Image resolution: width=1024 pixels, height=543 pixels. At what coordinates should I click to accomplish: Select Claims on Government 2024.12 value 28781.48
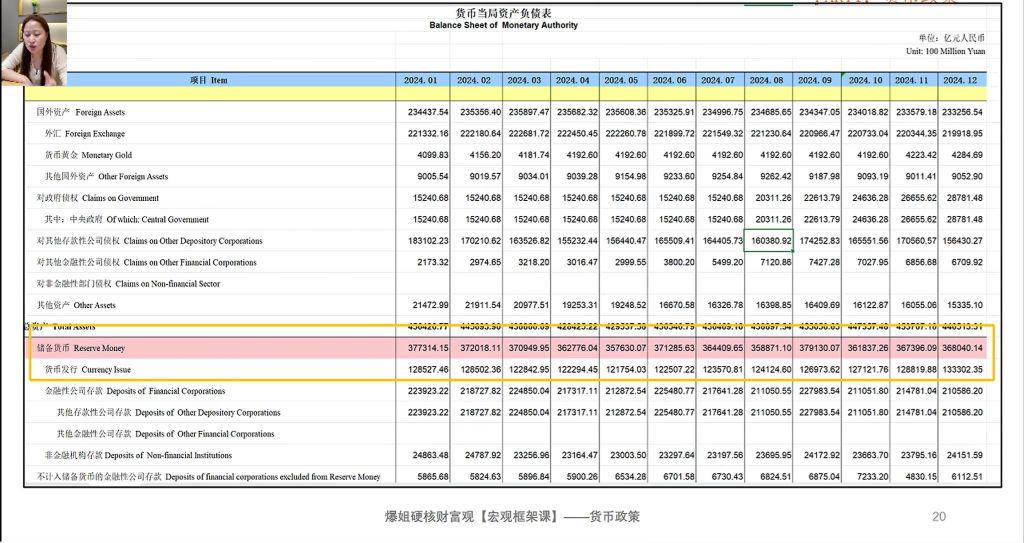click(965, 198)
